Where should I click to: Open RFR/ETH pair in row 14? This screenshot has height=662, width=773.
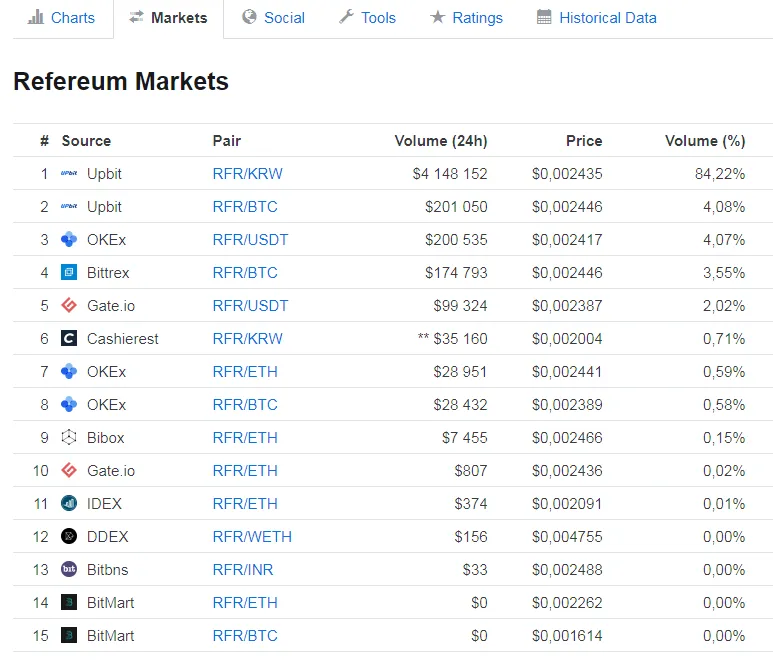click(x=245, y=602)
